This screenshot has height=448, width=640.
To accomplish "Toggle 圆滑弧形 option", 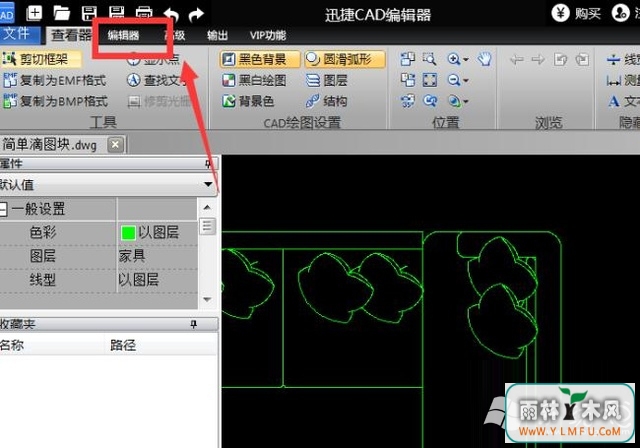I will point(345,60).
